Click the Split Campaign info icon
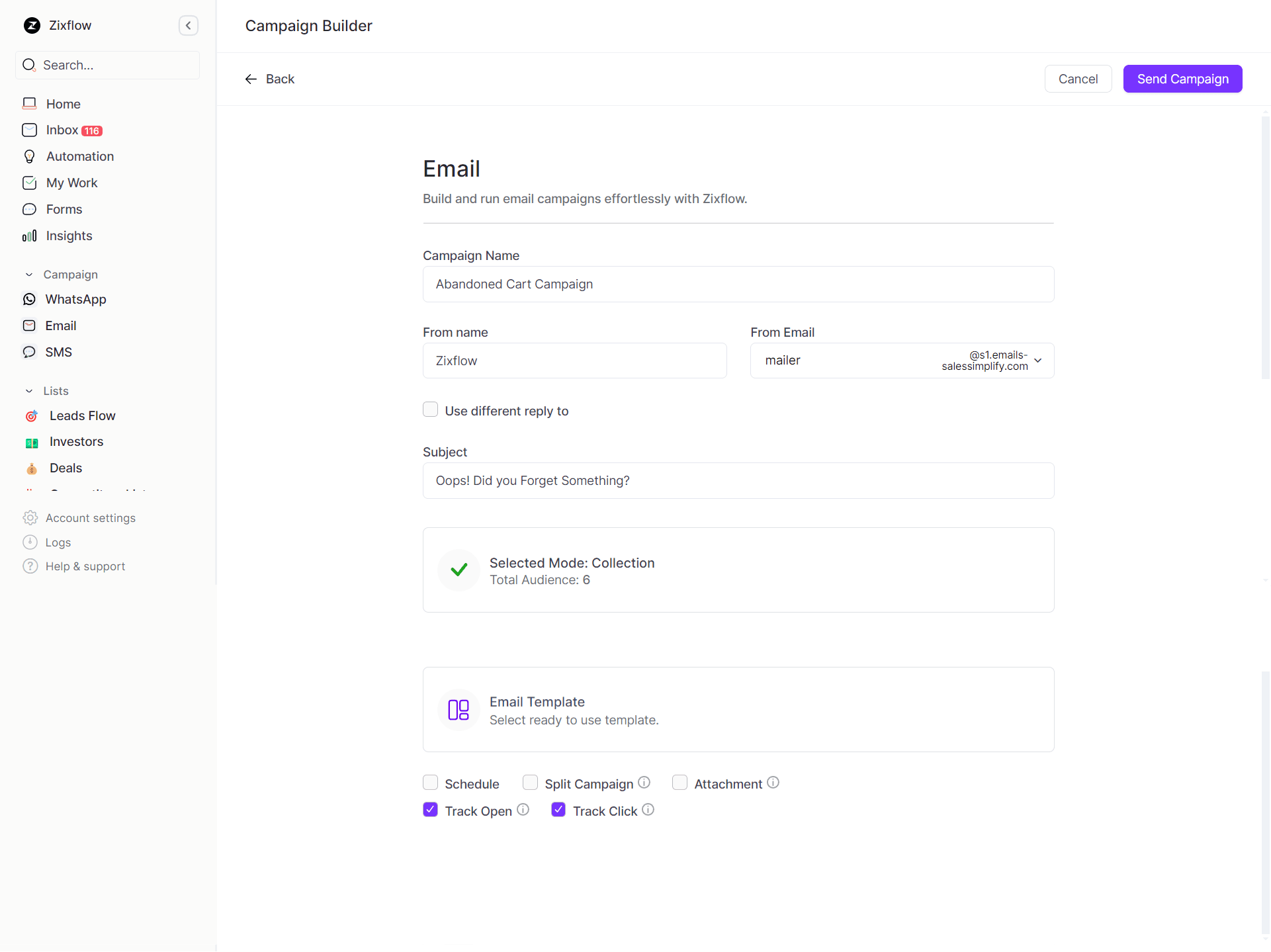The width and height of the screenshot is (1271, 952). pyautogui.click(x=644, y=783)
